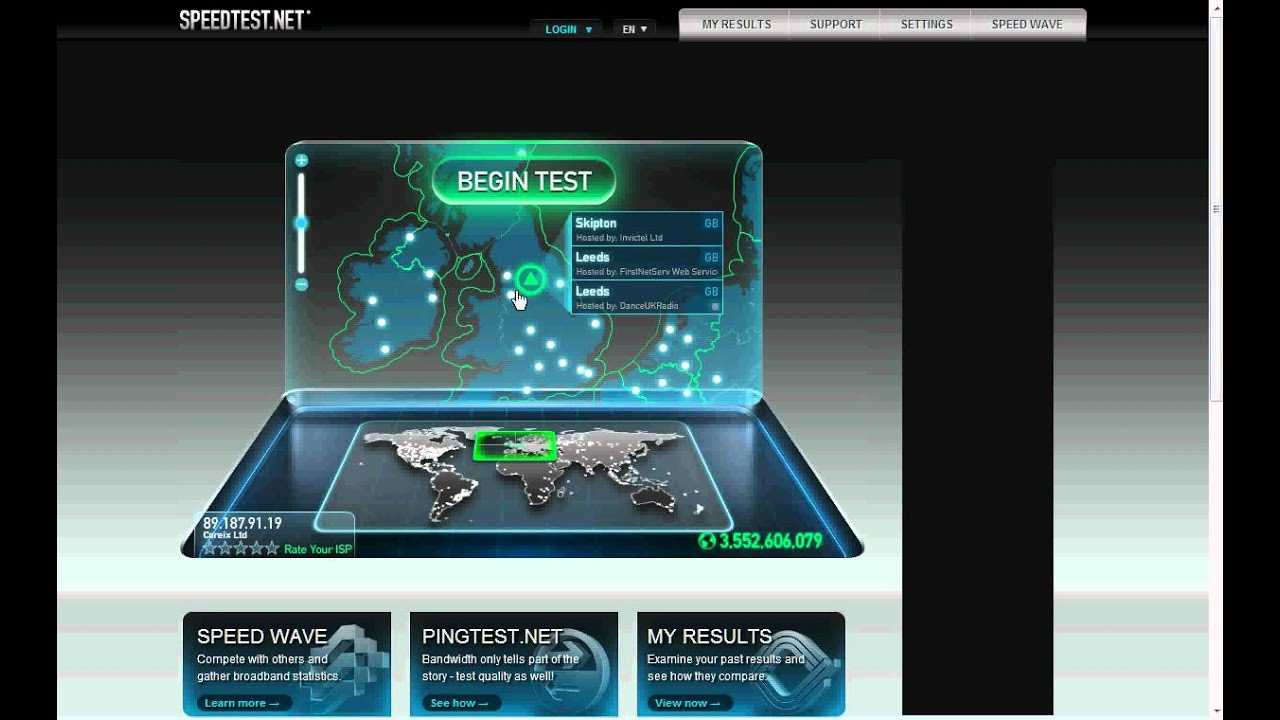Click the globe icon beside test counter
This screenshot has height=720, width=1280.
[707, 541]
